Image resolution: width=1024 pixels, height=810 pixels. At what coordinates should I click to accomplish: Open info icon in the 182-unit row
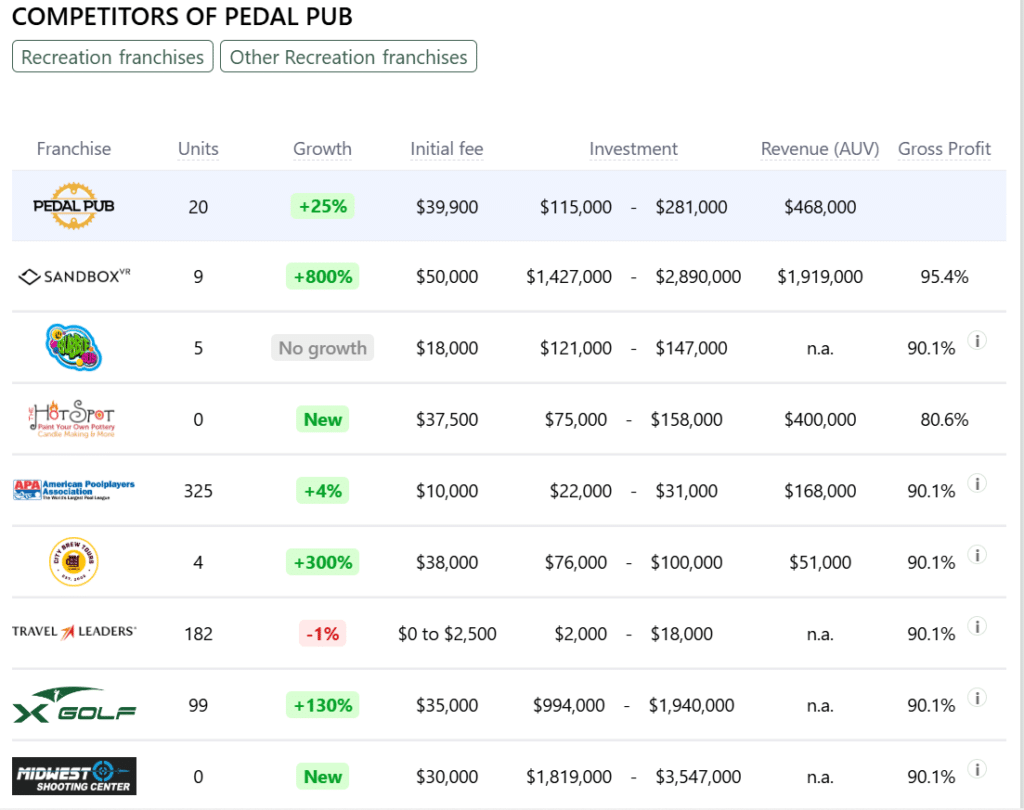977,626
